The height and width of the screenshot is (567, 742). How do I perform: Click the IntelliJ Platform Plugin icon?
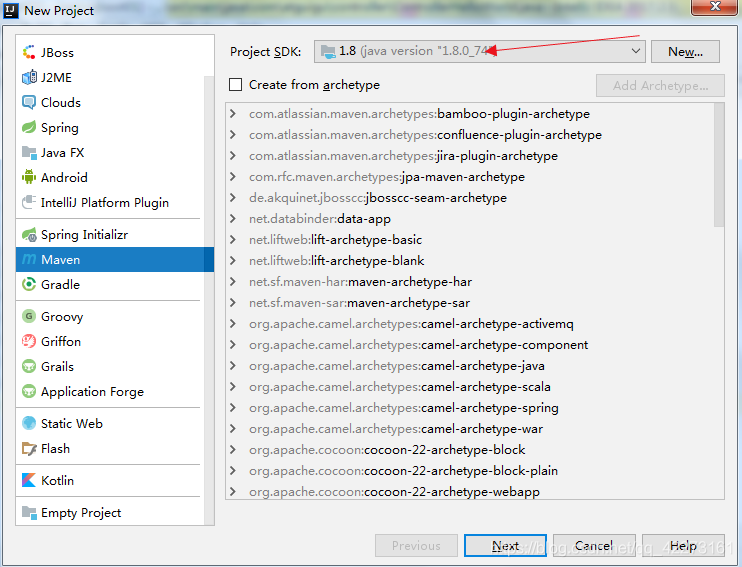pyautogui.click(x=29, y=203)
